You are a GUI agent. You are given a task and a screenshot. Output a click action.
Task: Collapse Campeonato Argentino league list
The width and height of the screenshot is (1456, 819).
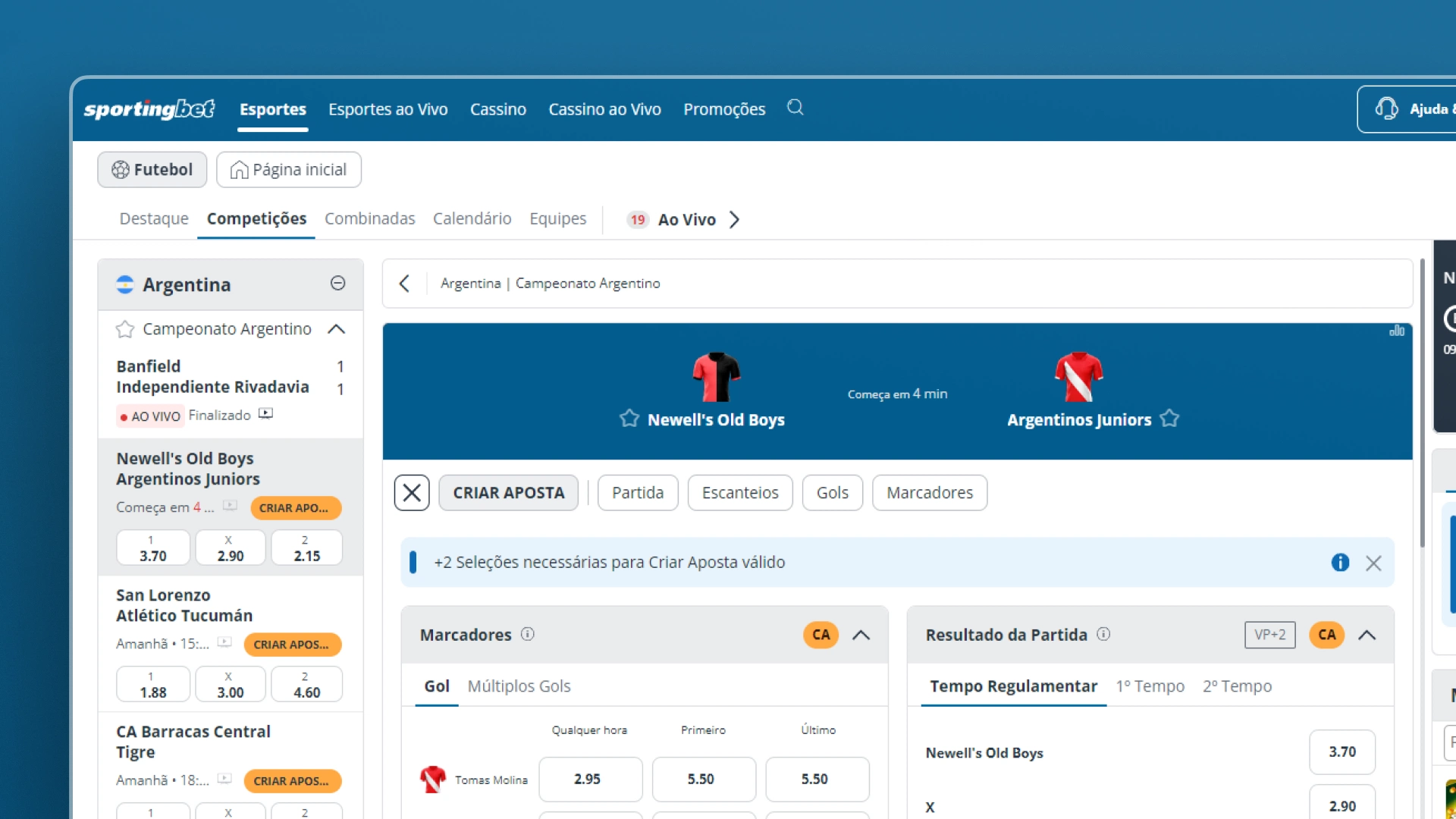[x=336, y=329]
